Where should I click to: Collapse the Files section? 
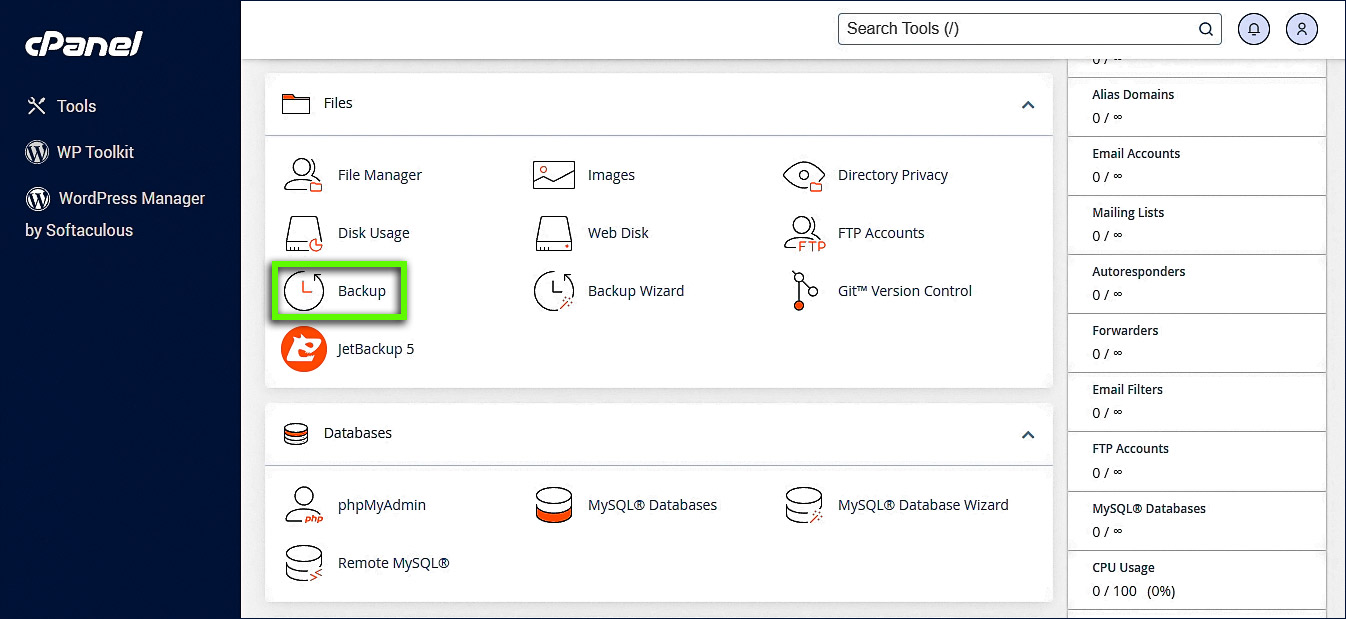[1028, 104]
